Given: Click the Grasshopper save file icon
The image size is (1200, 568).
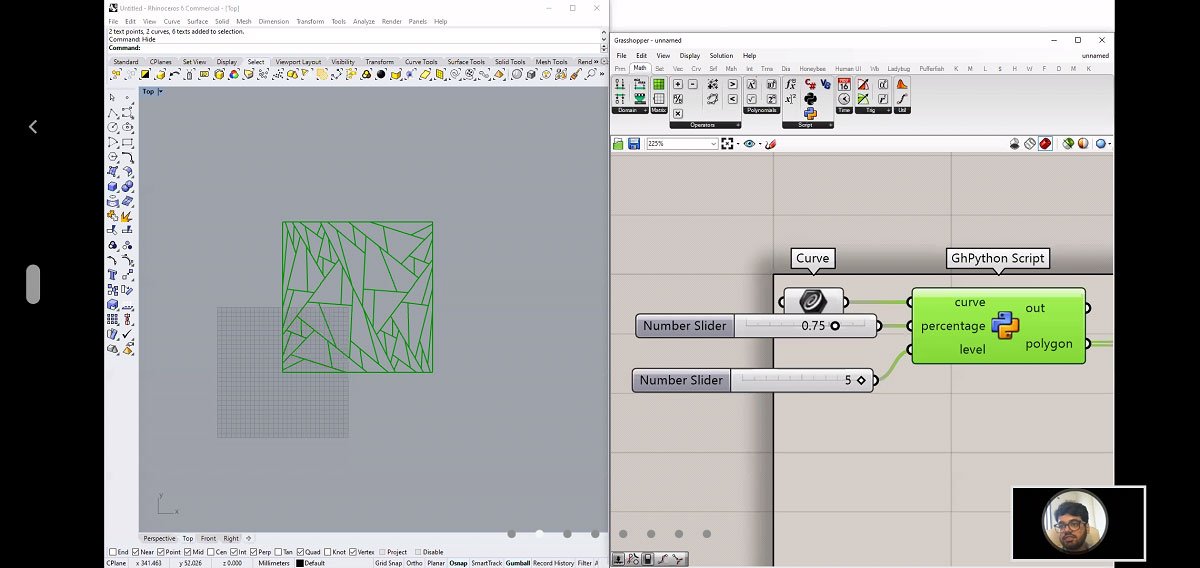Looking at the screenshot, I should 634,144.
